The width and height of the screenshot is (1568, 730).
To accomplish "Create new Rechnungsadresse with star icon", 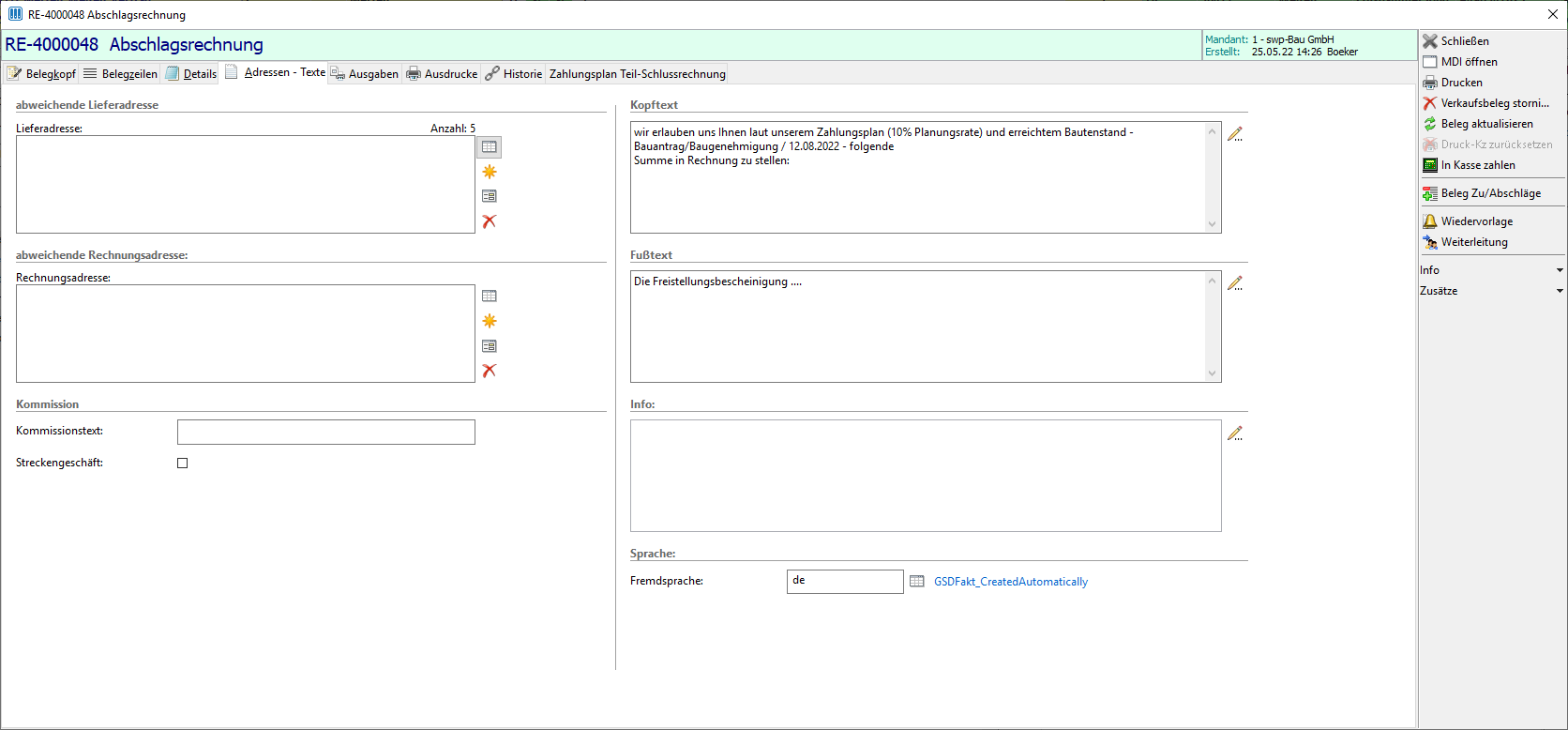I will click(x=490, y=321).
